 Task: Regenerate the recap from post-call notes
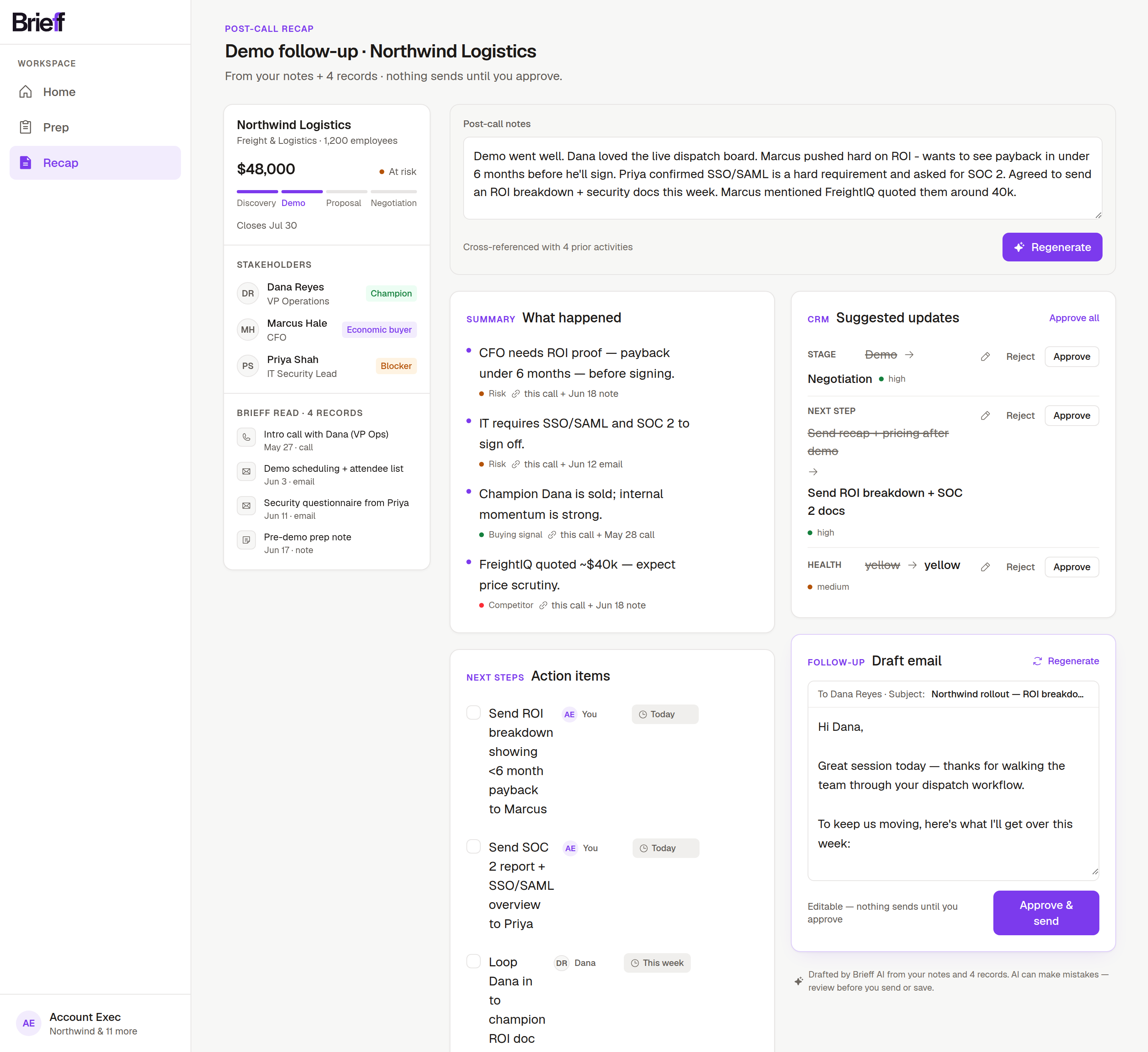click(1052, 247)
